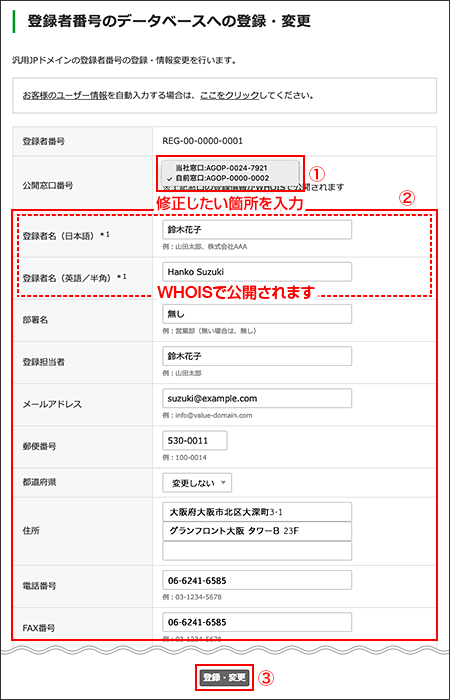Click the REG-00-0000-0001 registrant number text
450x700 pixels.
[203, 142]
